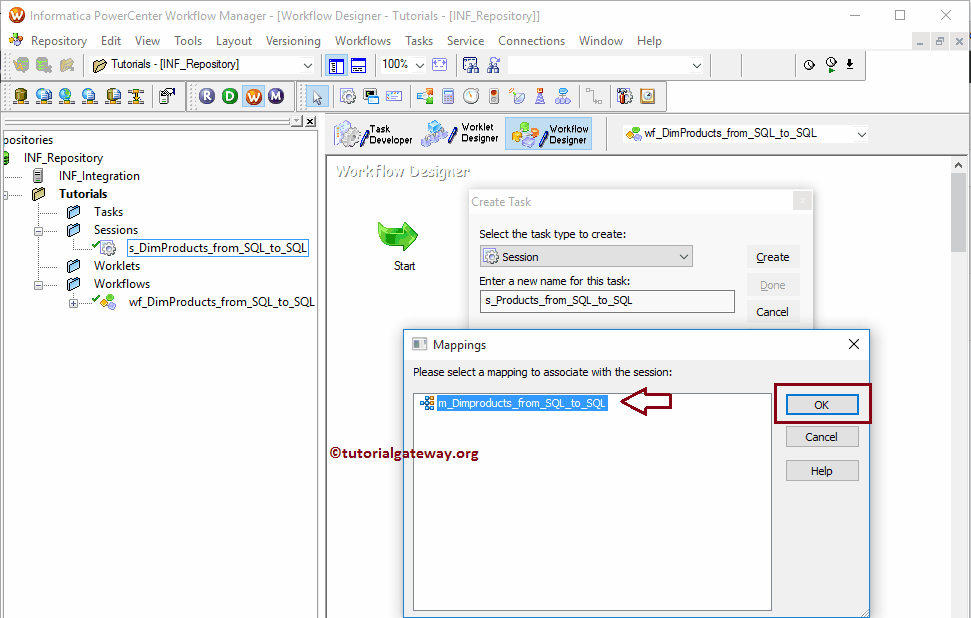Switch to Task Developer tab

[x=373, y=134]
